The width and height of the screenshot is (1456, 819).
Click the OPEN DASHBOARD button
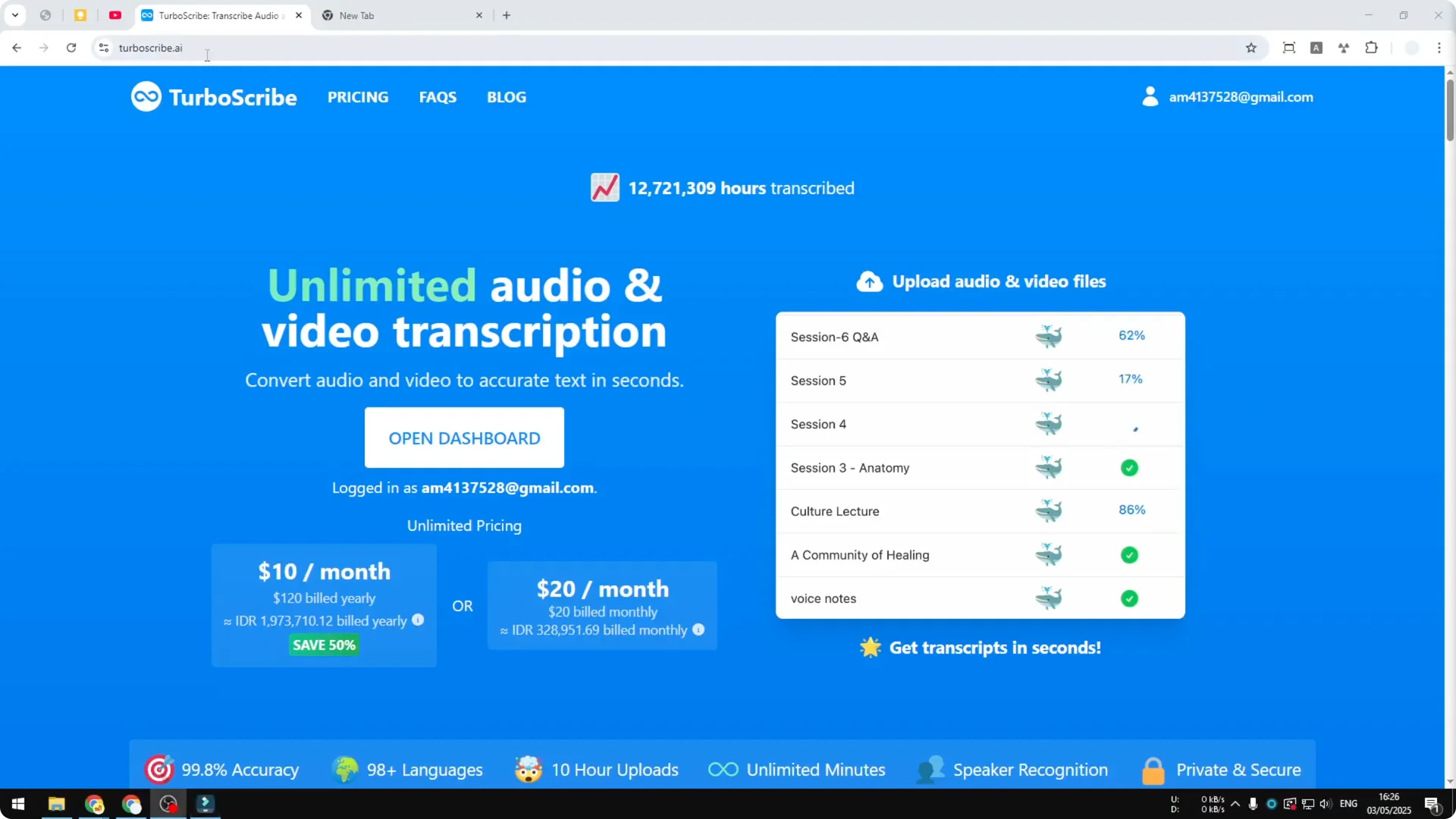click(463, 438)
